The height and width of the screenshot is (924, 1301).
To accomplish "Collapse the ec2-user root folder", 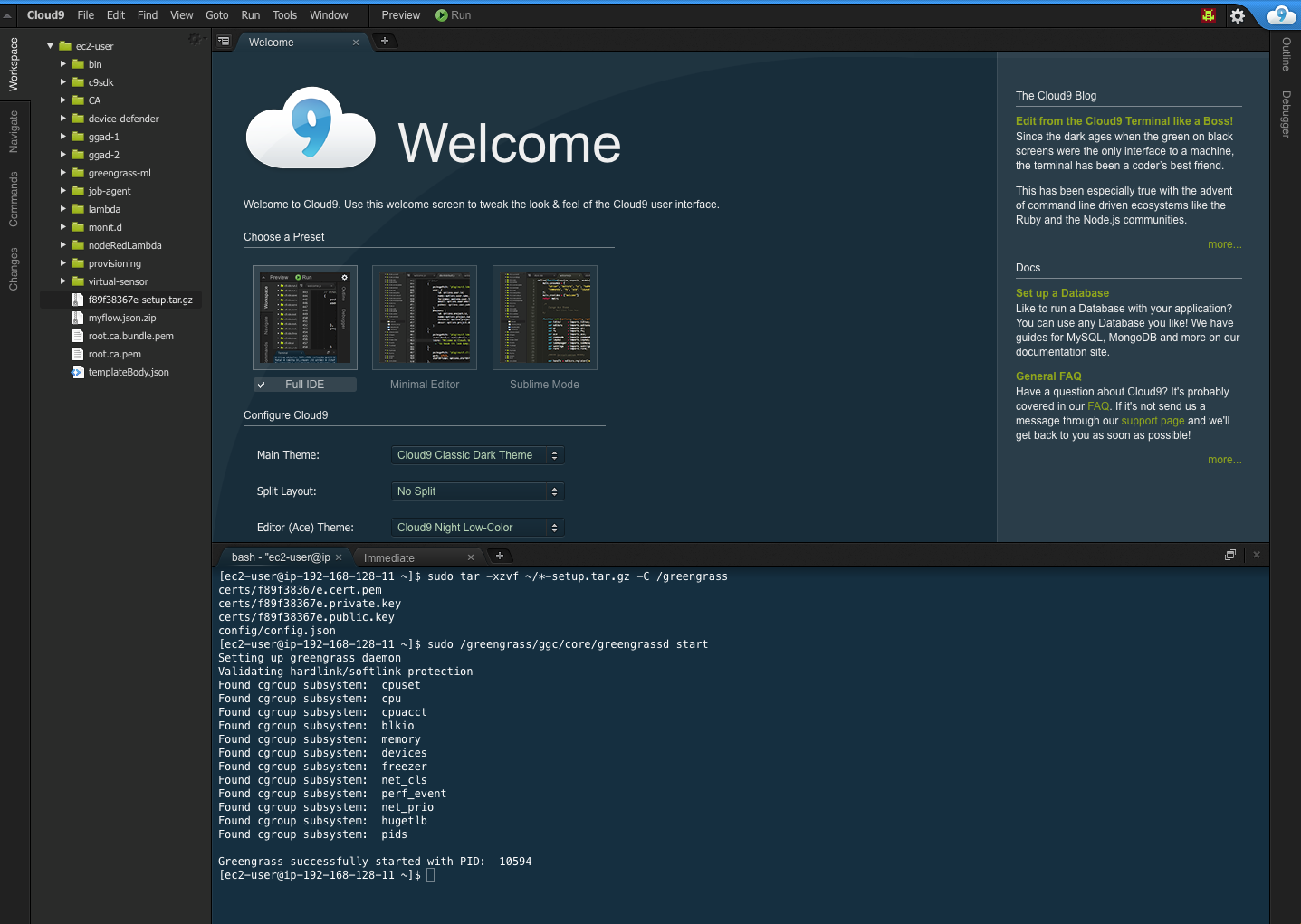I will 51,46.
